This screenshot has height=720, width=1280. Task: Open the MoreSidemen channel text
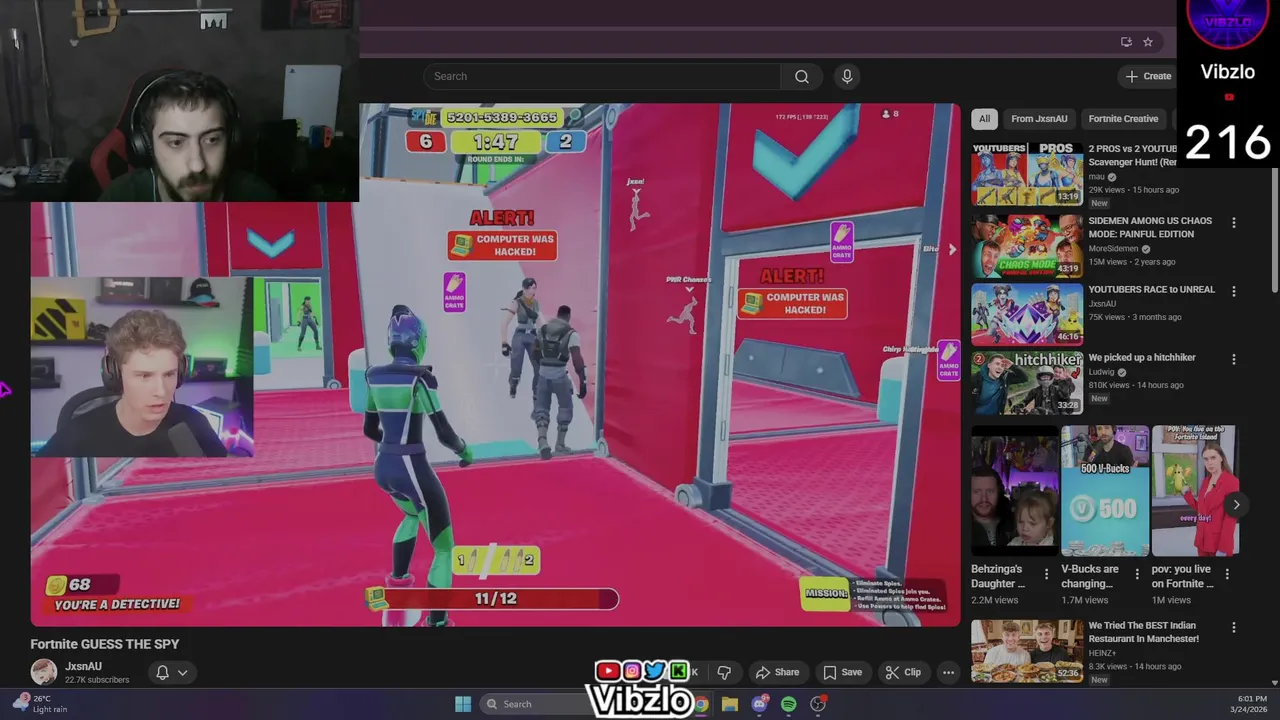point(1113,249)
